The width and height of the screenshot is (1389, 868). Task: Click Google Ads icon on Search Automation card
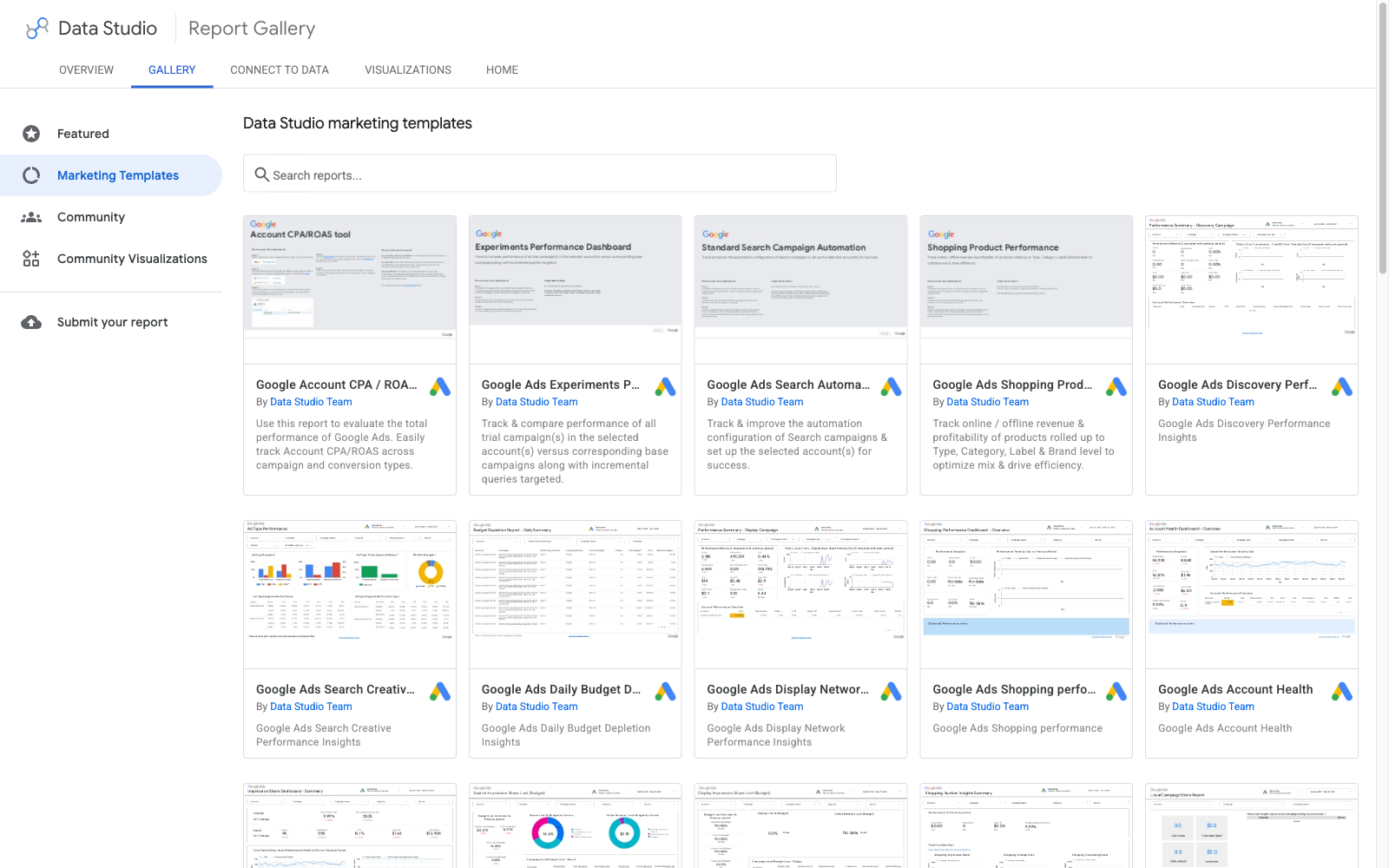click(x=892, y=387)
